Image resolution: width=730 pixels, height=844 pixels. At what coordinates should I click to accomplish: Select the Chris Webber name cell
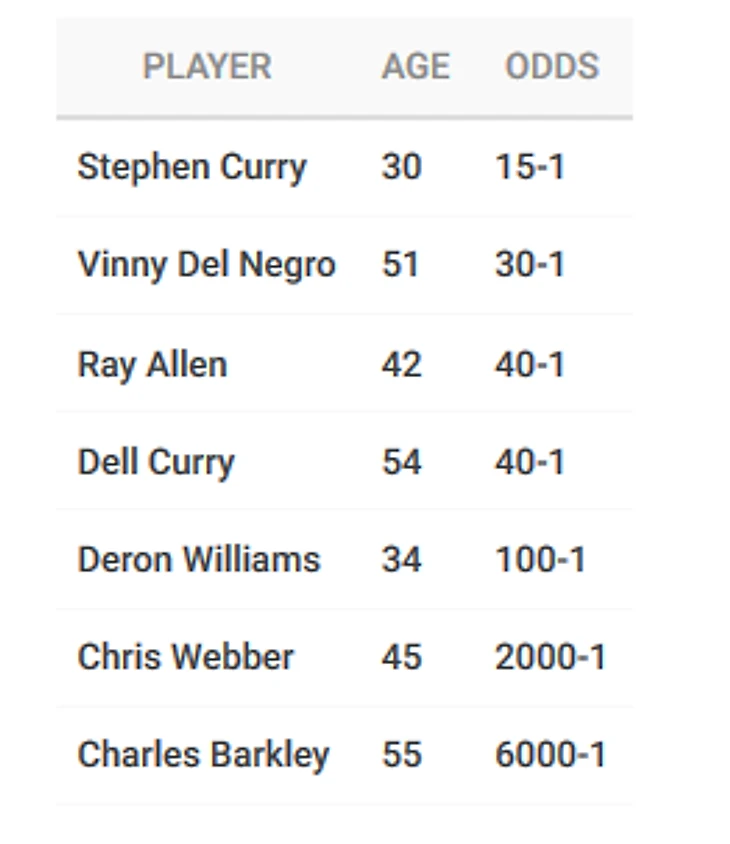(x=186, y=657)
